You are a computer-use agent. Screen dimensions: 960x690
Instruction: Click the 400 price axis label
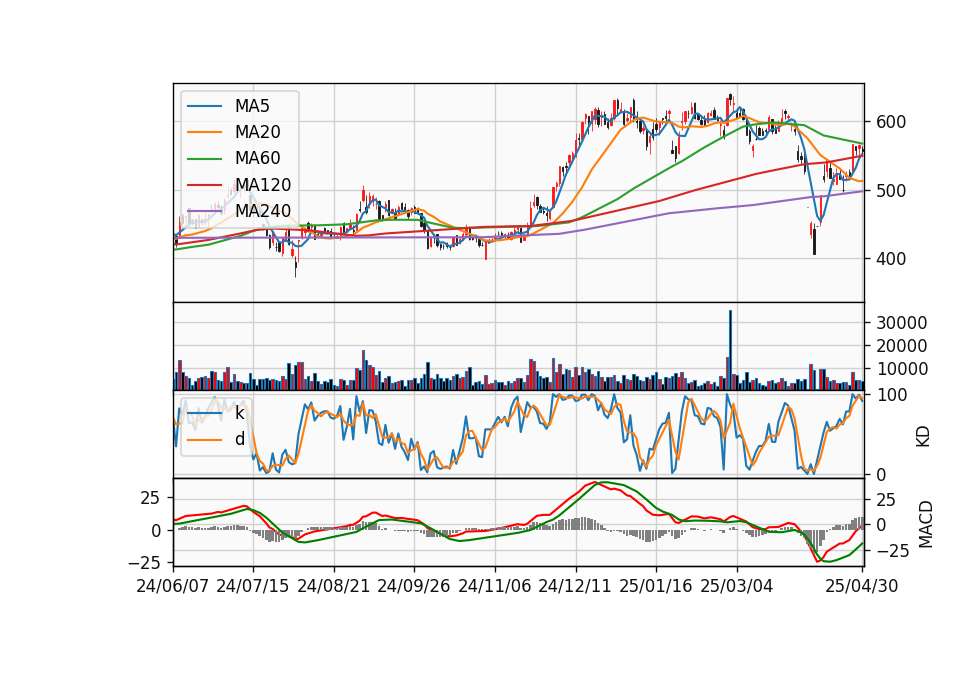(891, 259)
